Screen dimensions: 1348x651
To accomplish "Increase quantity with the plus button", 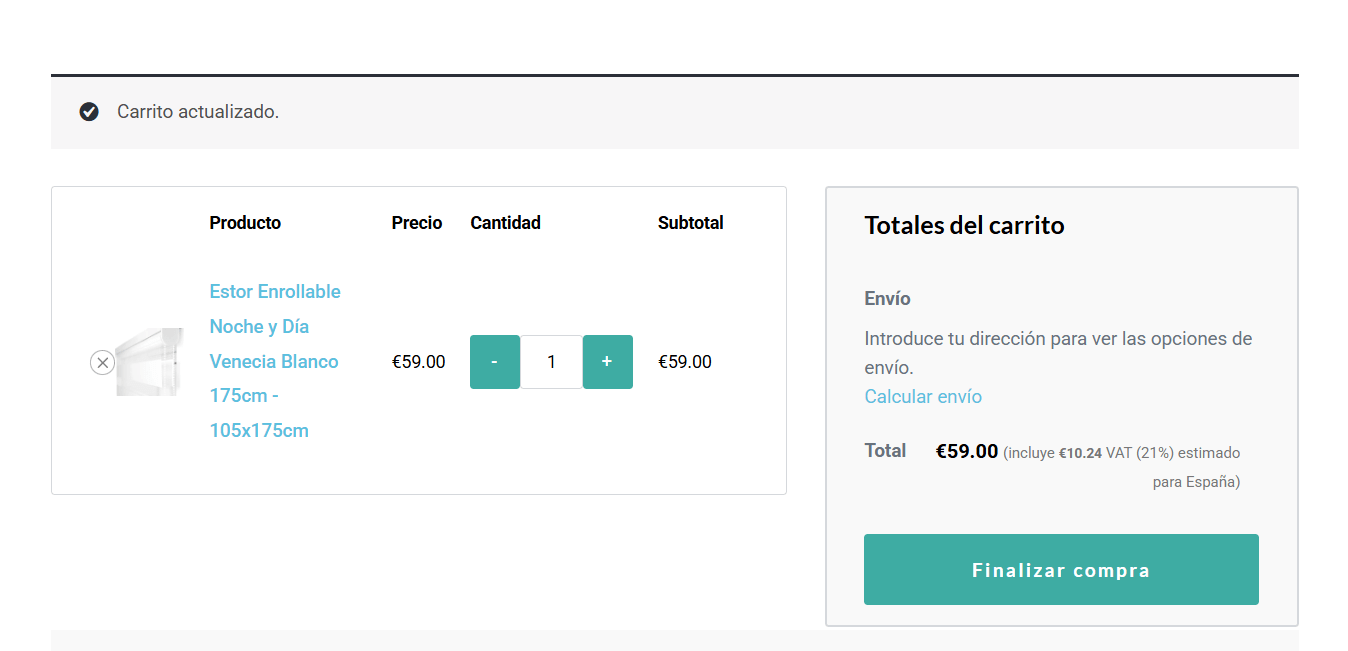I will tap(607, 362).
